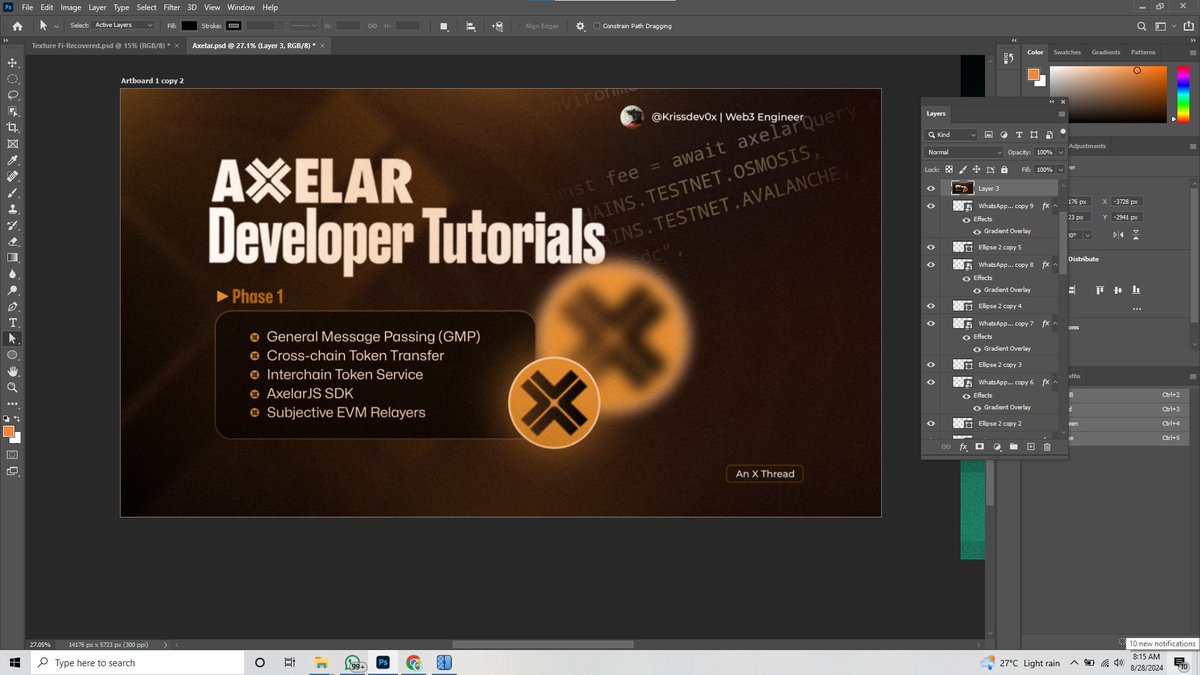Enable Constrain Path Dragging checkbox
Screen dimensions: 1200x675
(598, 26)
